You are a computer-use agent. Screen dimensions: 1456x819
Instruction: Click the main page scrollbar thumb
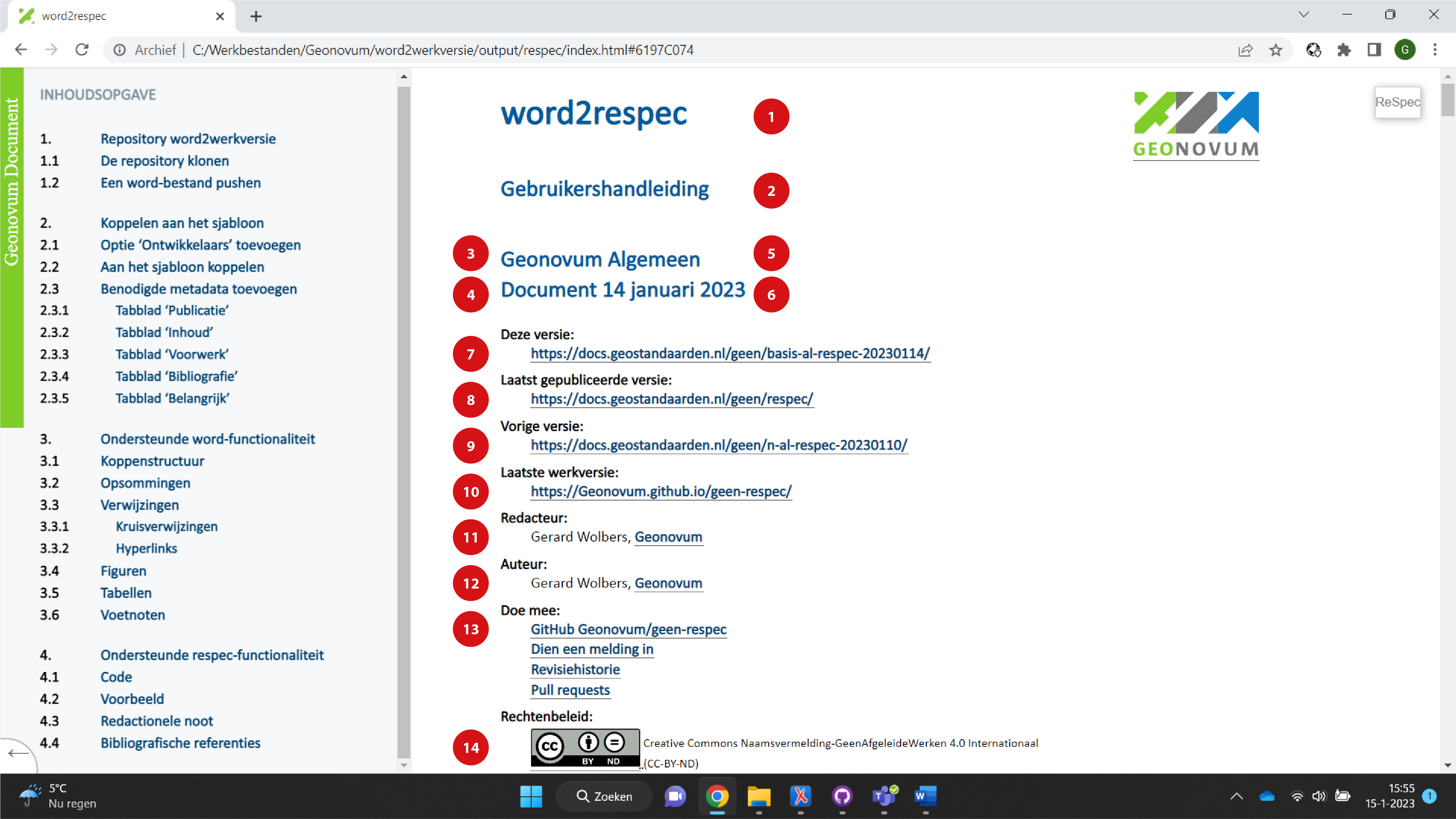tap(1448, 99)
